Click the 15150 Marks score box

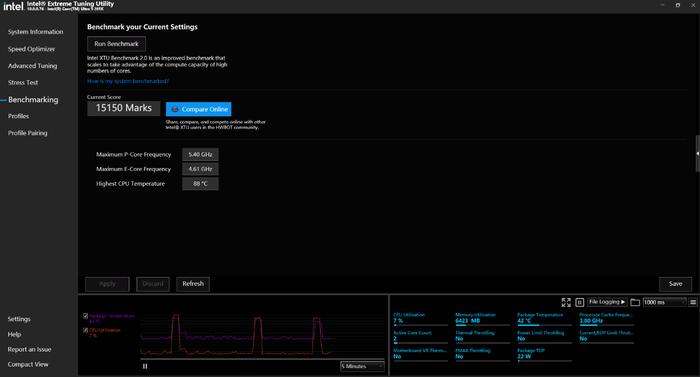pos(124,108)
